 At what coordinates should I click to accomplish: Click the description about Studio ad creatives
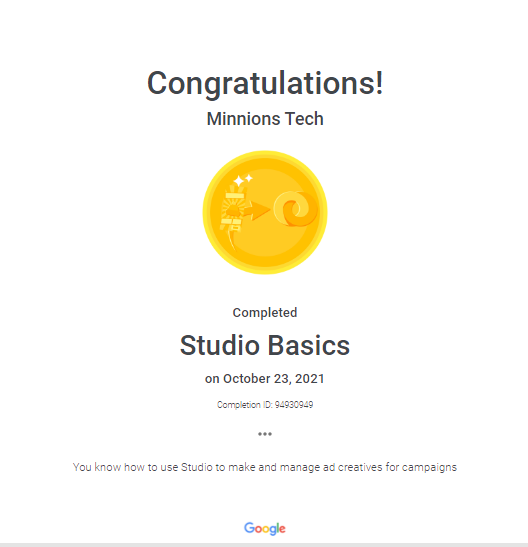265,467
